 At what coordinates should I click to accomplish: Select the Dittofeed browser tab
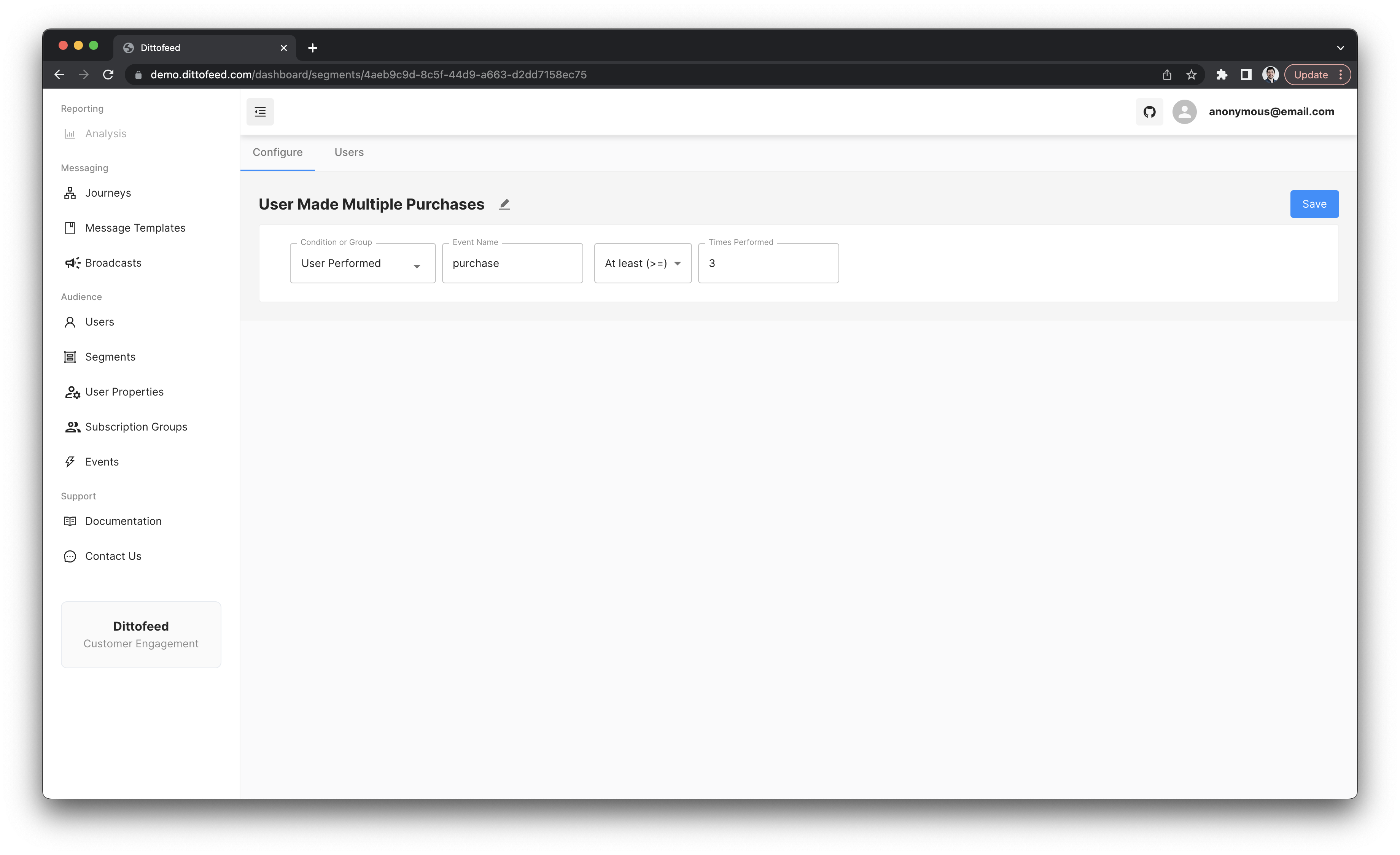point(204,48)
